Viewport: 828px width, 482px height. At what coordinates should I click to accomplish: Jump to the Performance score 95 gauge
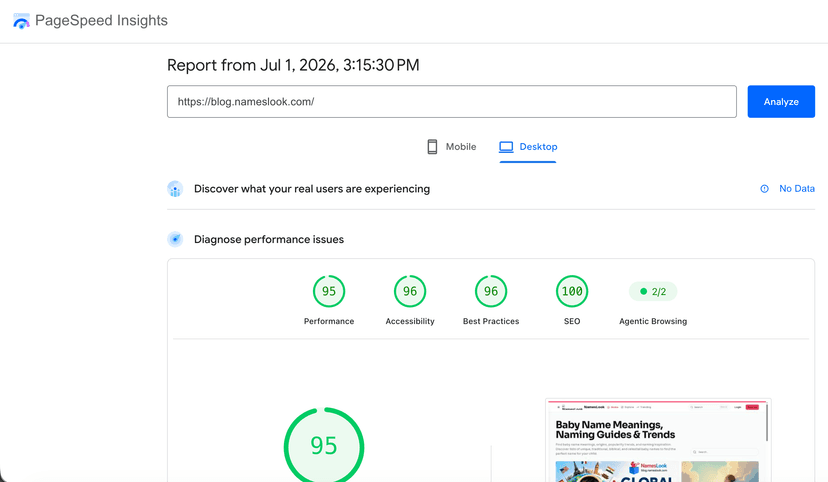point(328,291)
